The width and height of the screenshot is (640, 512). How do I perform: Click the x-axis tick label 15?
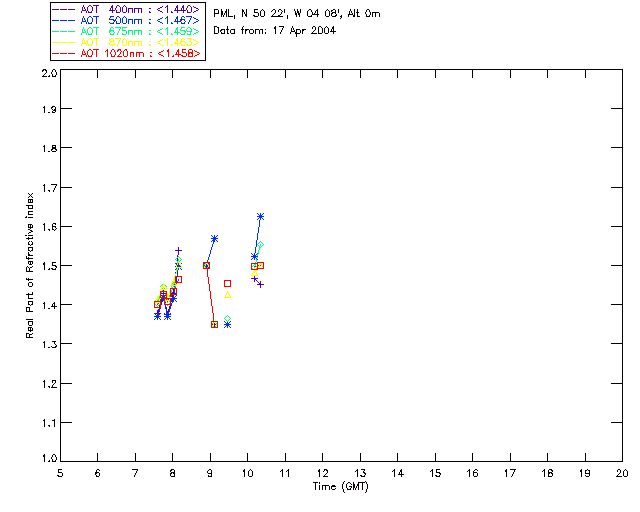pyautogui.click(x=435, y=473)
